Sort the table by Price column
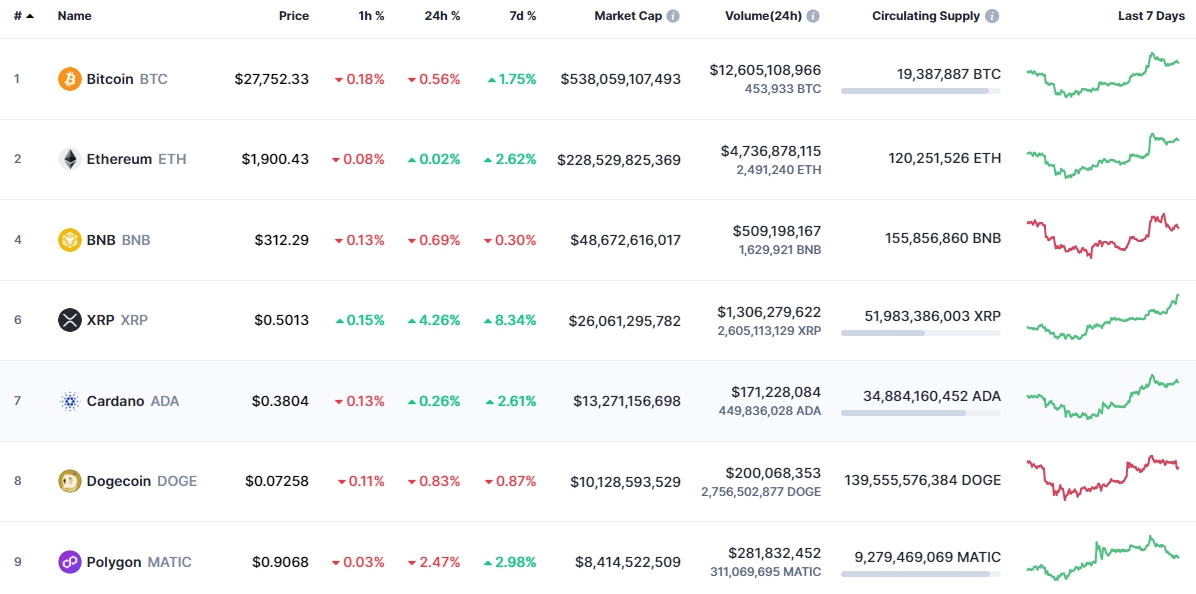Image resolution: width=1196 pixels, height=594 pixels. point(294,16)
